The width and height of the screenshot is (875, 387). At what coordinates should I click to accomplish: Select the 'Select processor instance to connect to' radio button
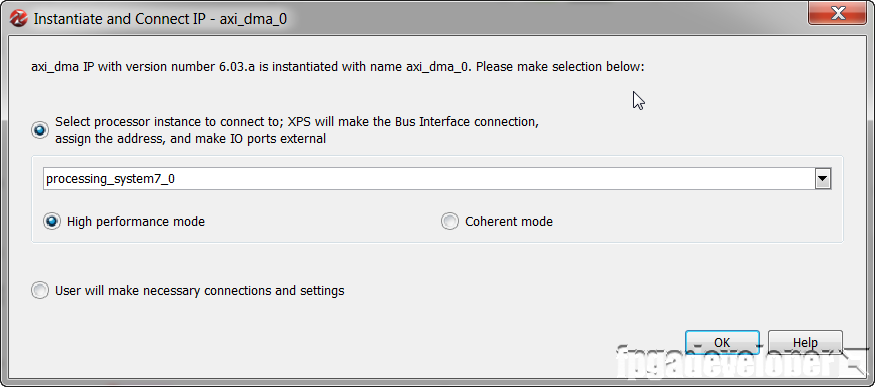point(40,131)
